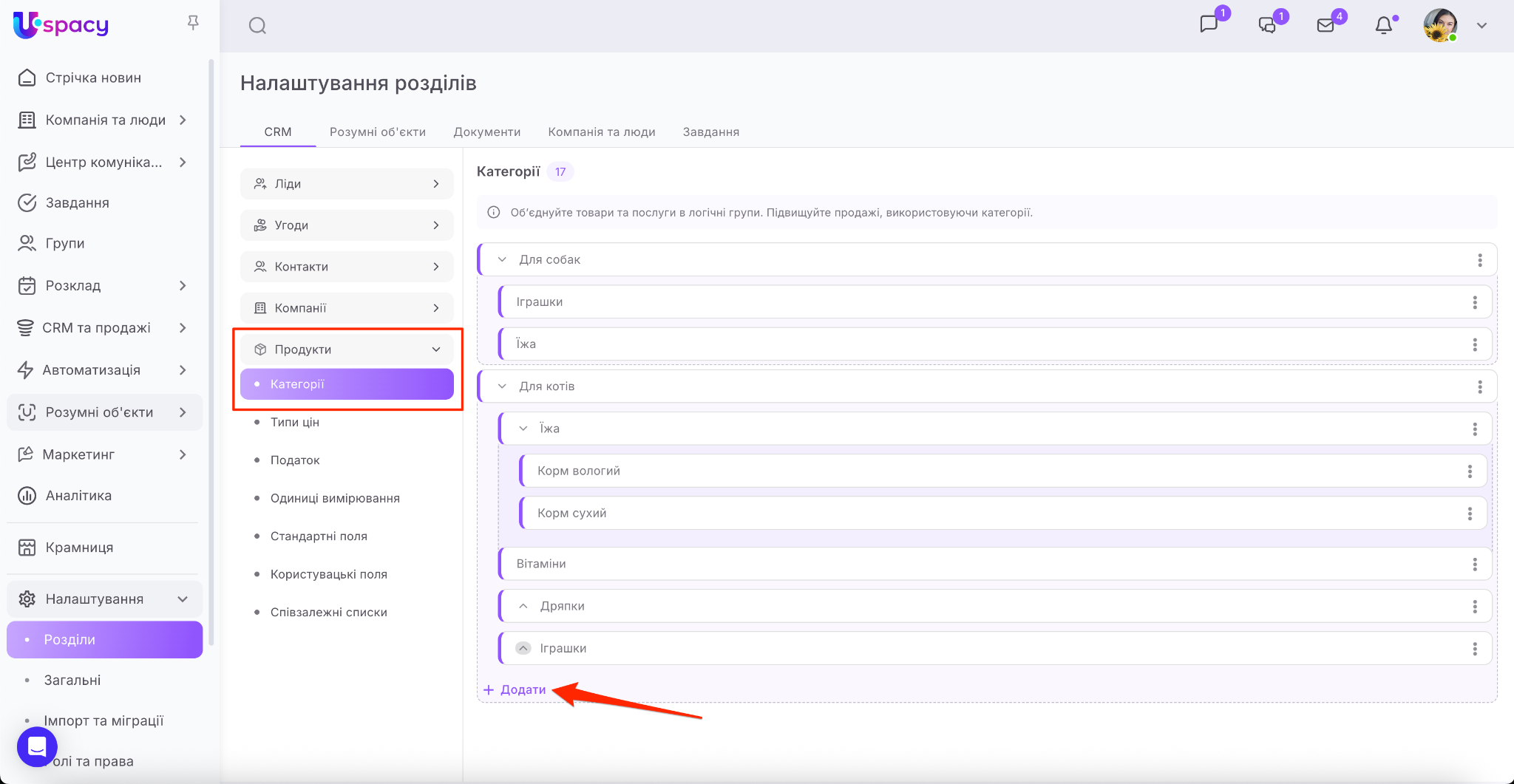Open the user profile dropdown arrow
1514x784 pixels.
click(x=1481, y=26)
